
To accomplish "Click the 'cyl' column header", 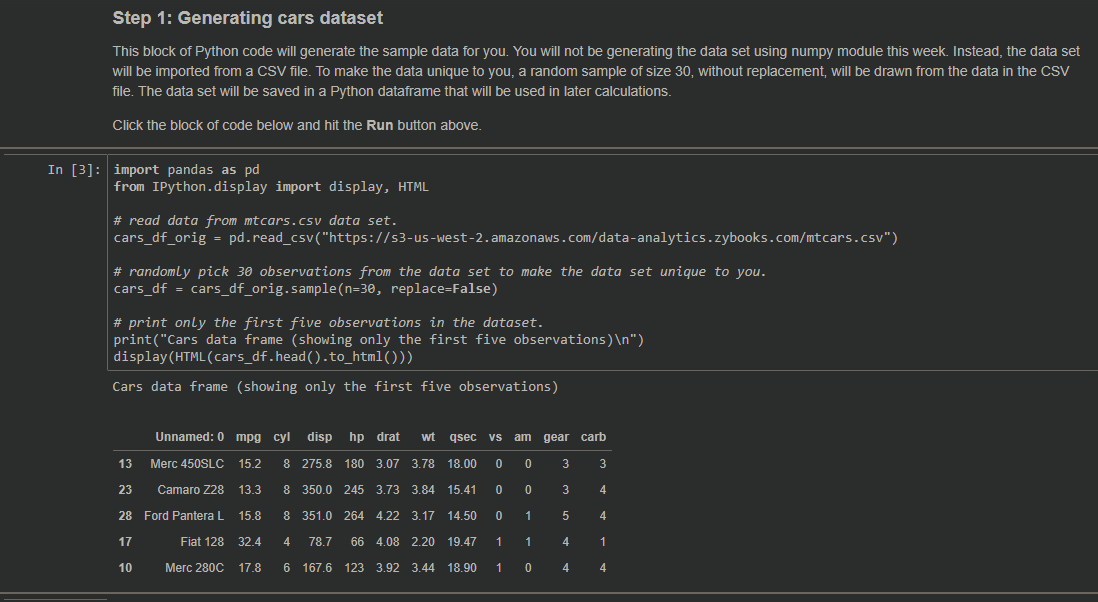I will 282,437.
